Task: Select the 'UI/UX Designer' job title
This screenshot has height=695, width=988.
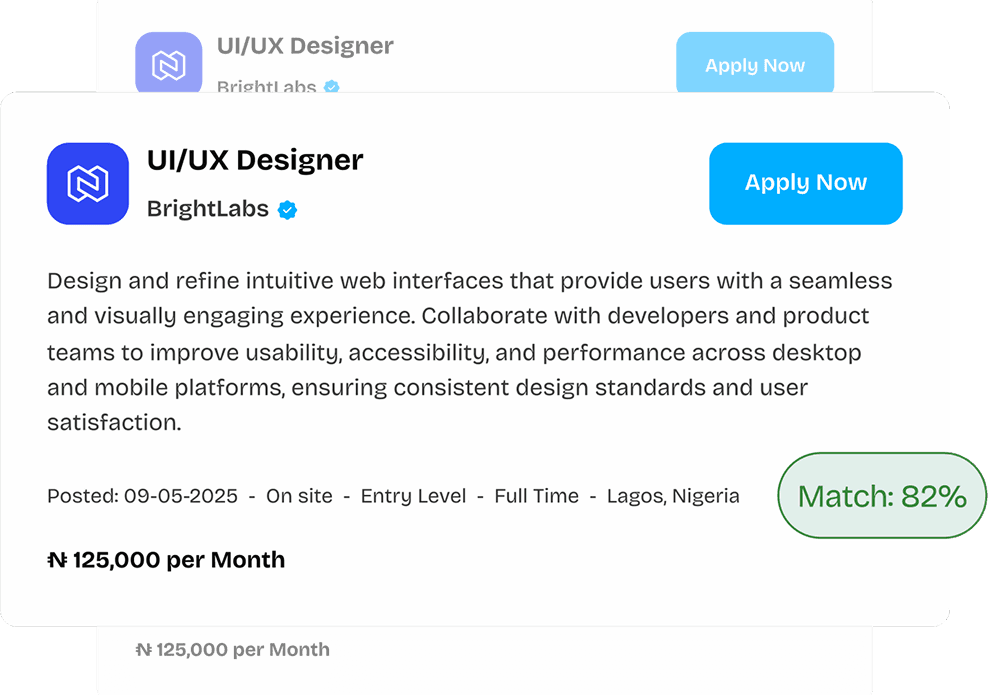Action: pos(254,160)
